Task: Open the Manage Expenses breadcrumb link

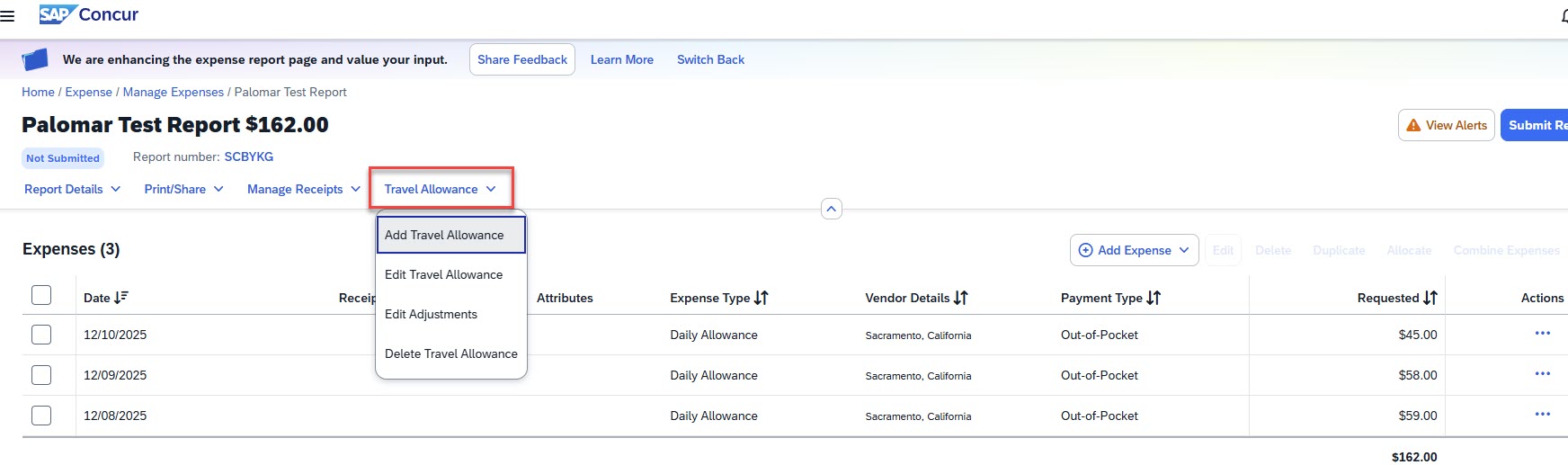Action: pos(173,92)
